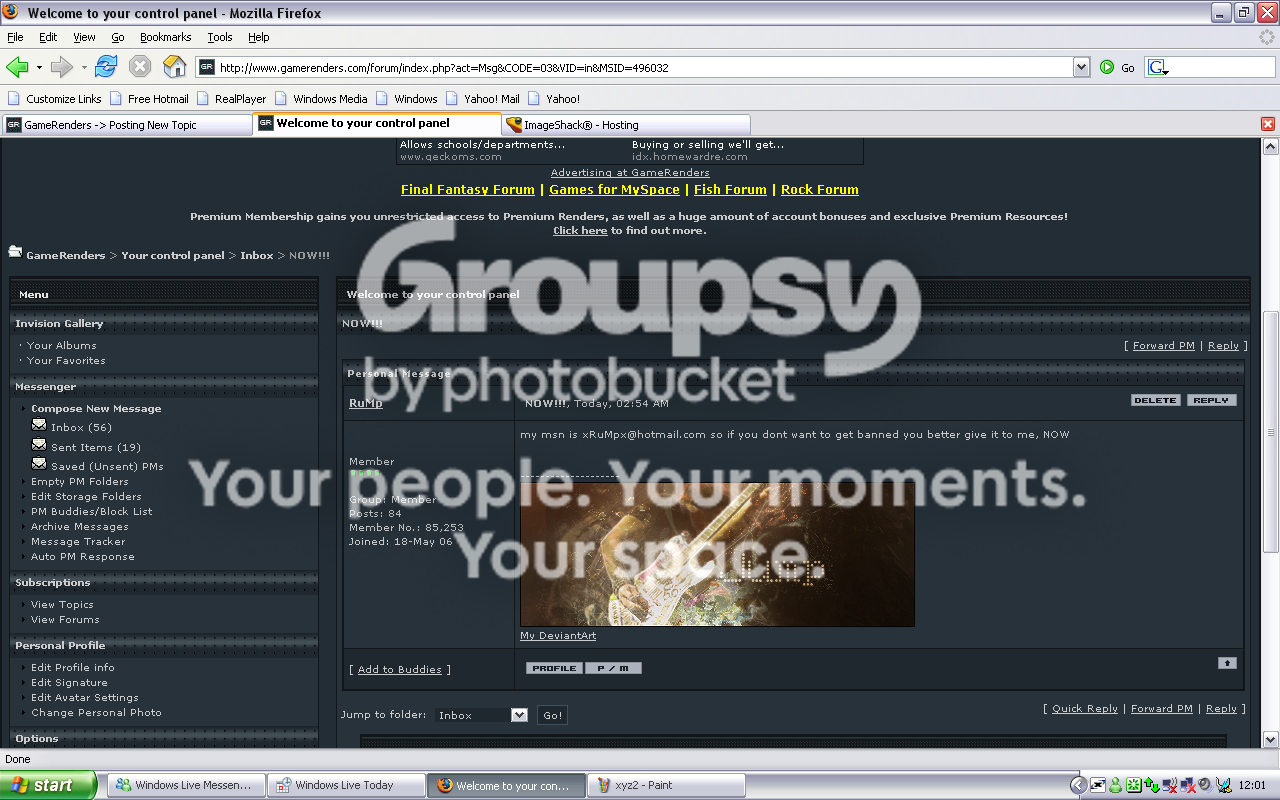Click the GameRenders folder icon in breadcrumb
Viewport: 1280px width, 800px height.
[15, 252]
